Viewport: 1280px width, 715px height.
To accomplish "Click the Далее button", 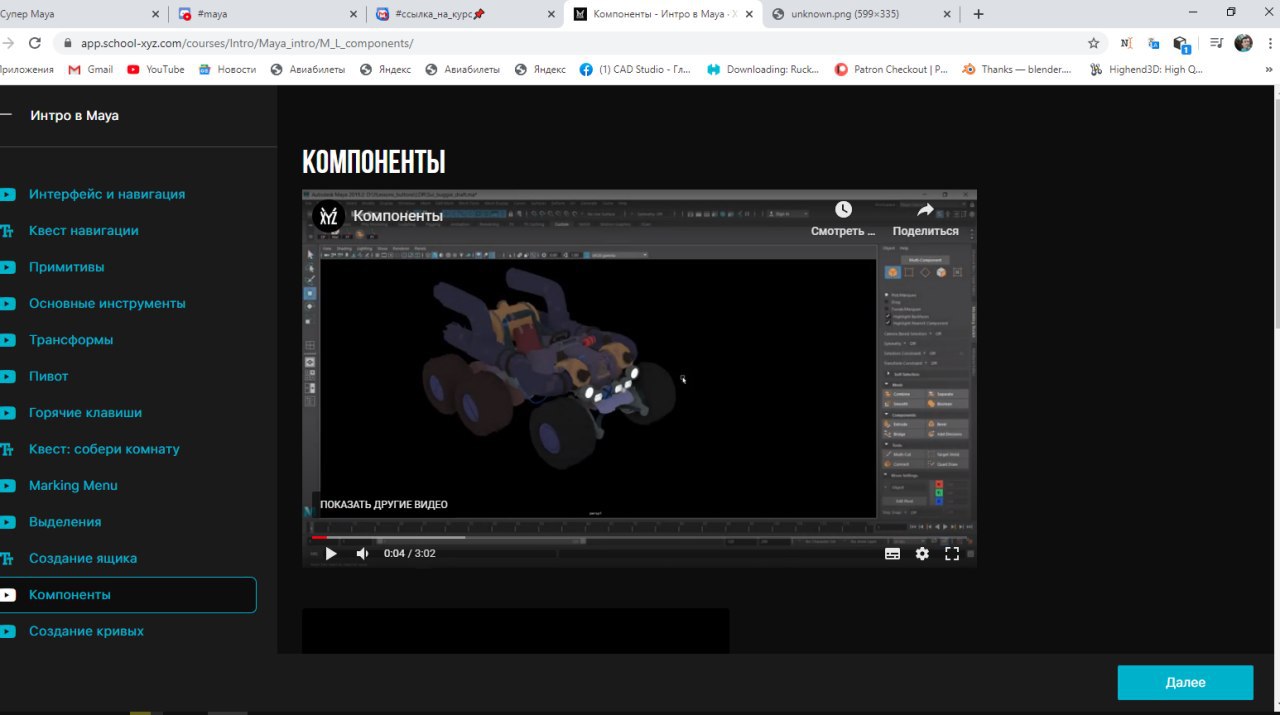I will coord(1185,682).
